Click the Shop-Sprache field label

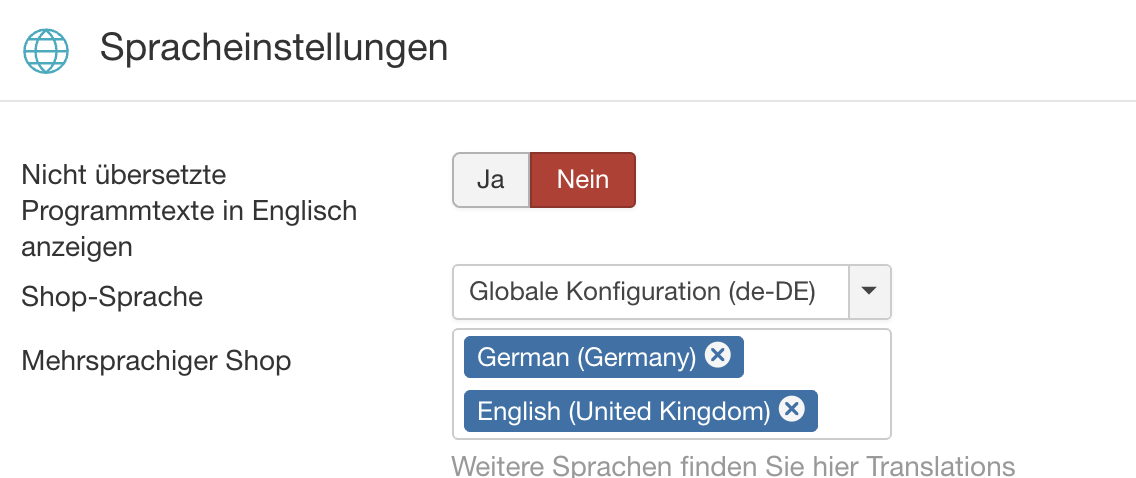coord(112,297)
